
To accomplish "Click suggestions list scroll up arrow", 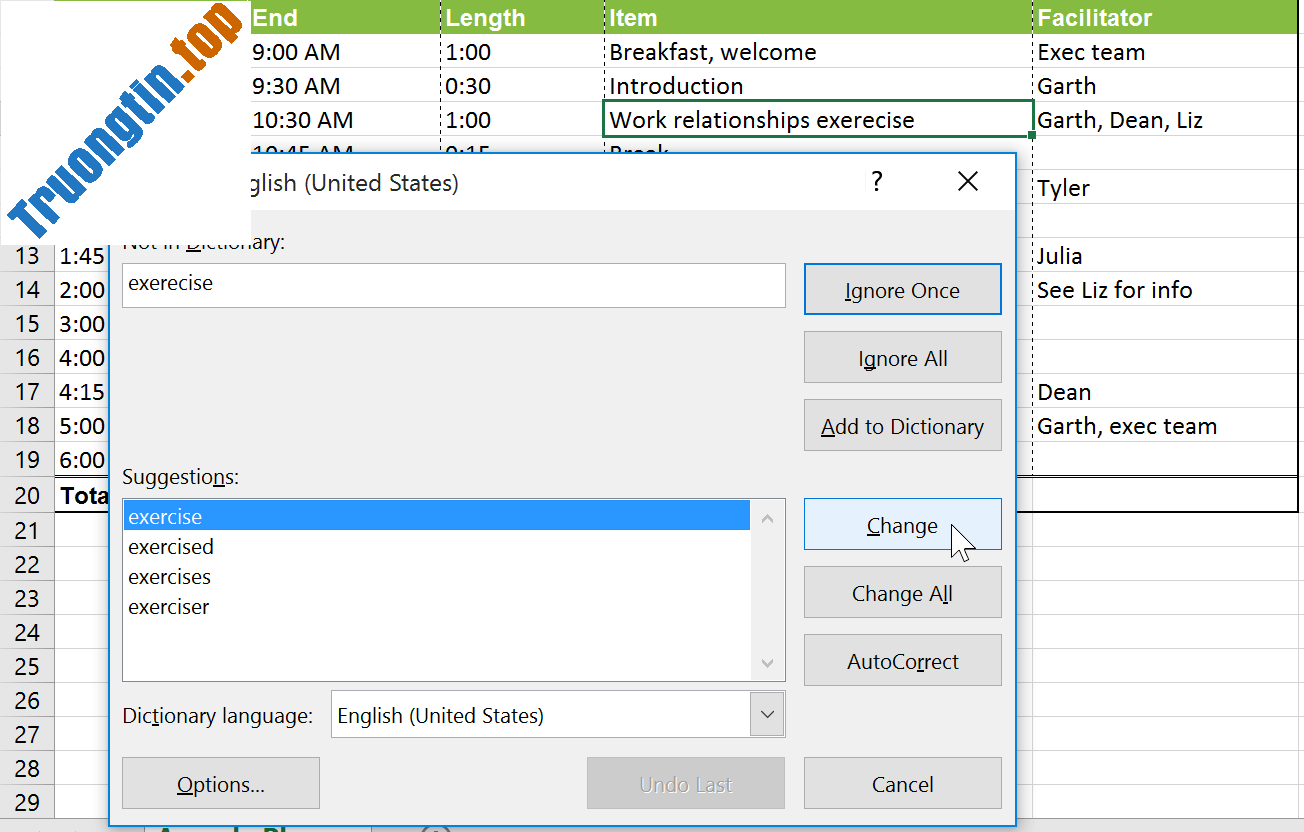I will [767, 517].
